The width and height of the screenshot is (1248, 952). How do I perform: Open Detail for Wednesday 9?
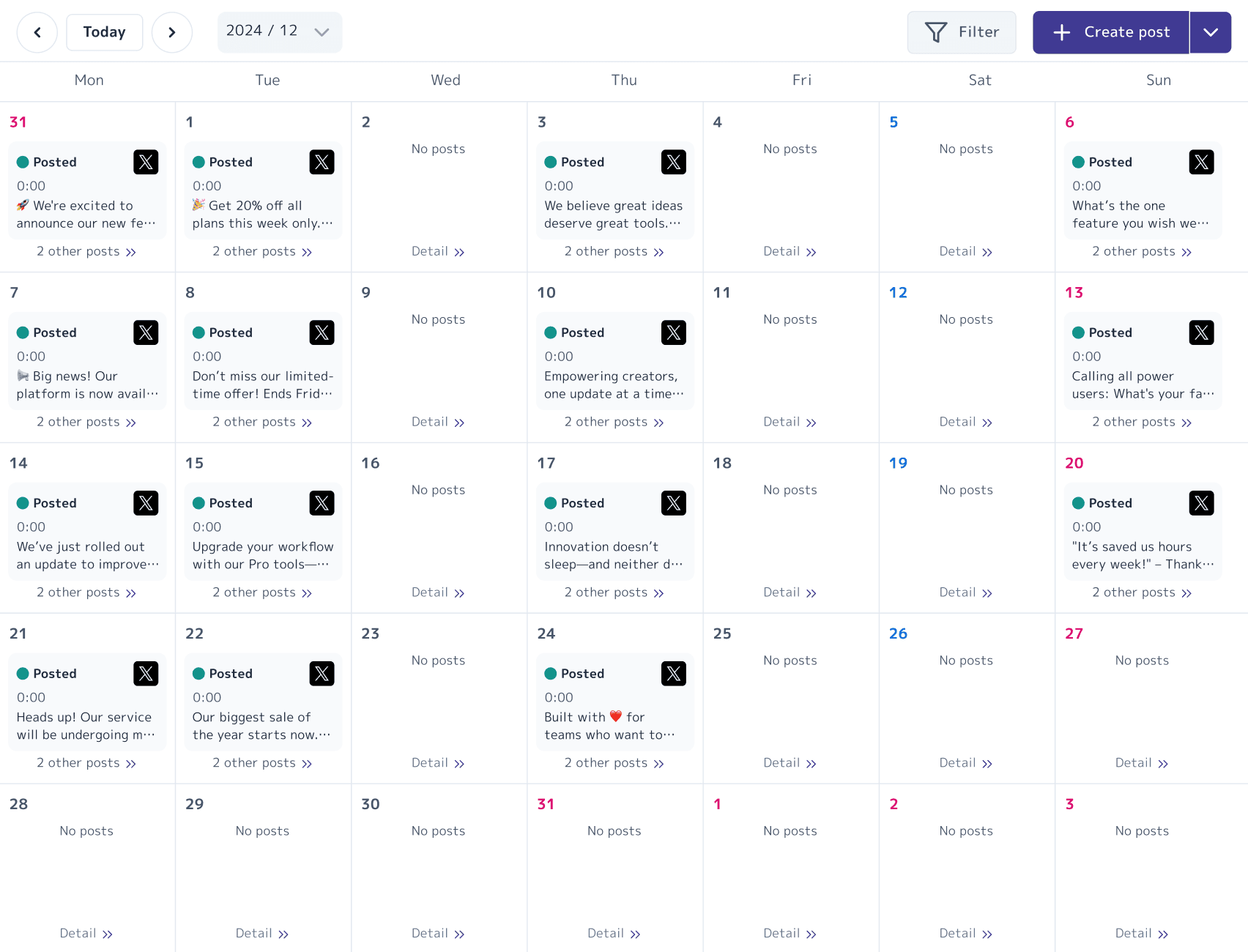pos(438,422)
